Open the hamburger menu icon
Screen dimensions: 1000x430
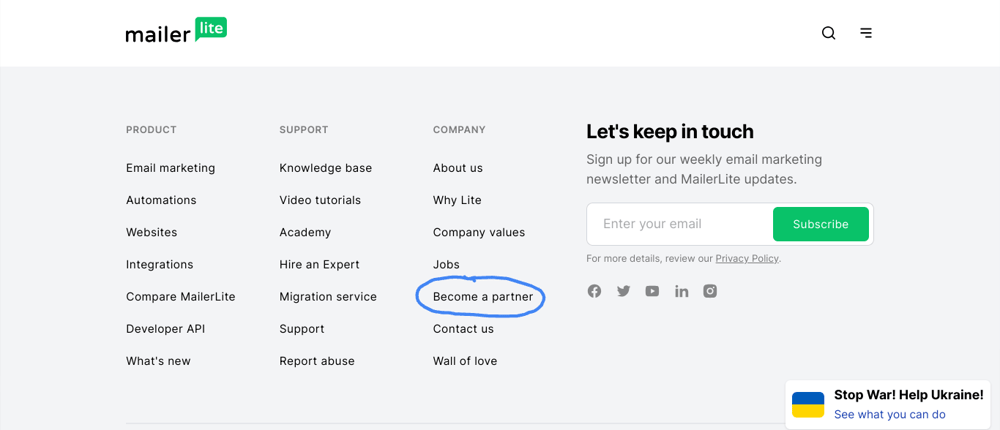(x=866, y=33)
